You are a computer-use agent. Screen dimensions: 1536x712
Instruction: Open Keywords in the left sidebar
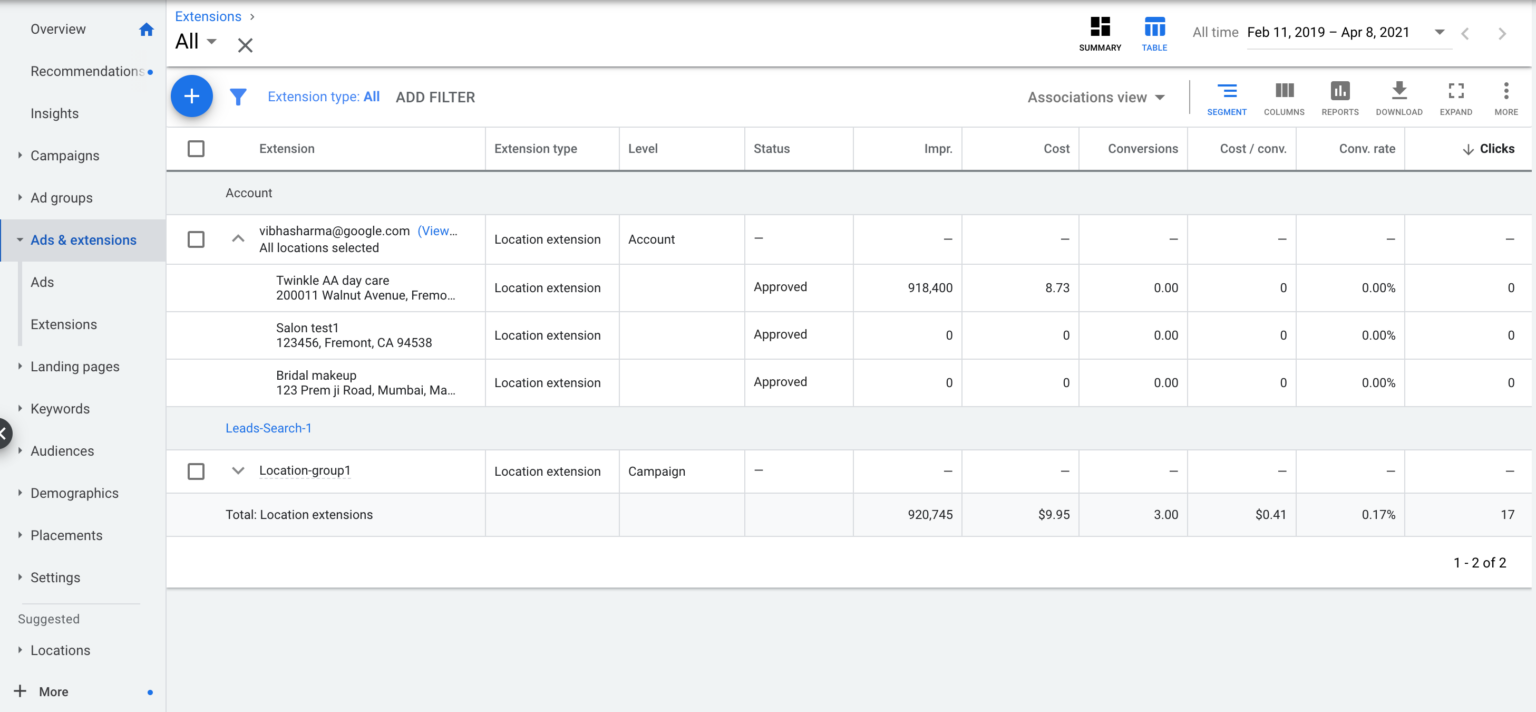[x=60, y=409]
